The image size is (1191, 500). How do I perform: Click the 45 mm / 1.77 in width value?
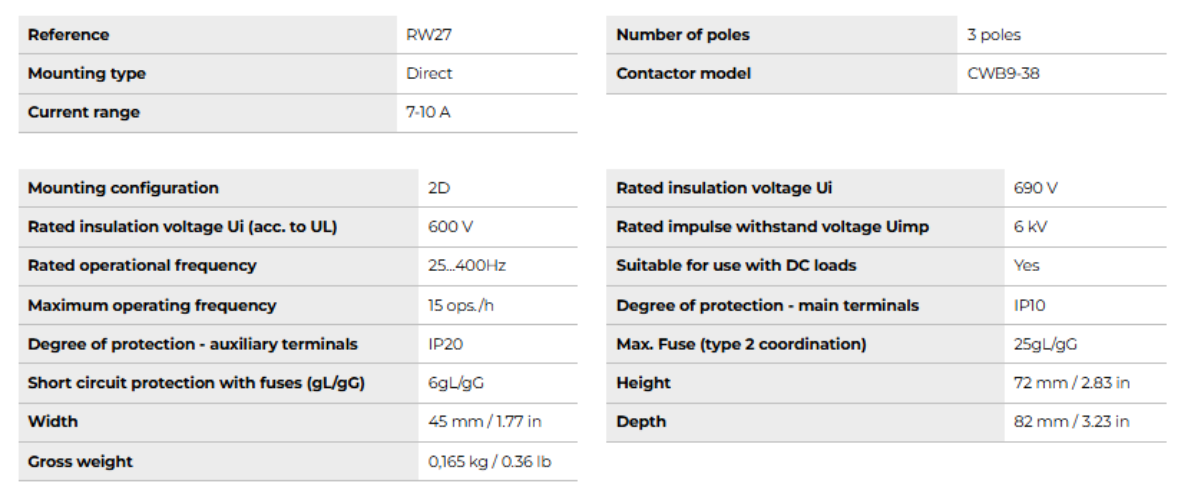coord(485,422)
